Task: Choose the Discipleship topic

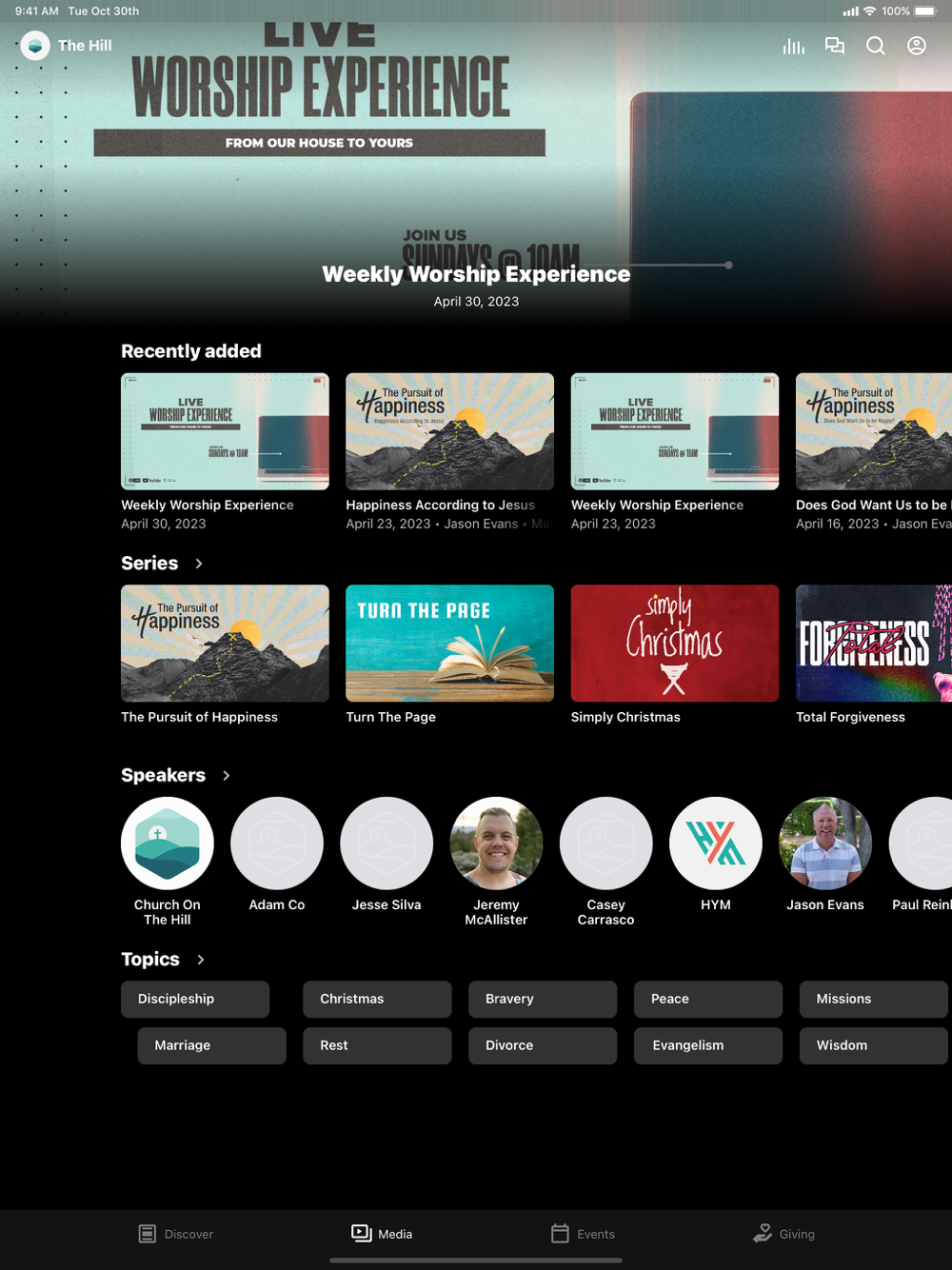Action: pos(195,1000)
